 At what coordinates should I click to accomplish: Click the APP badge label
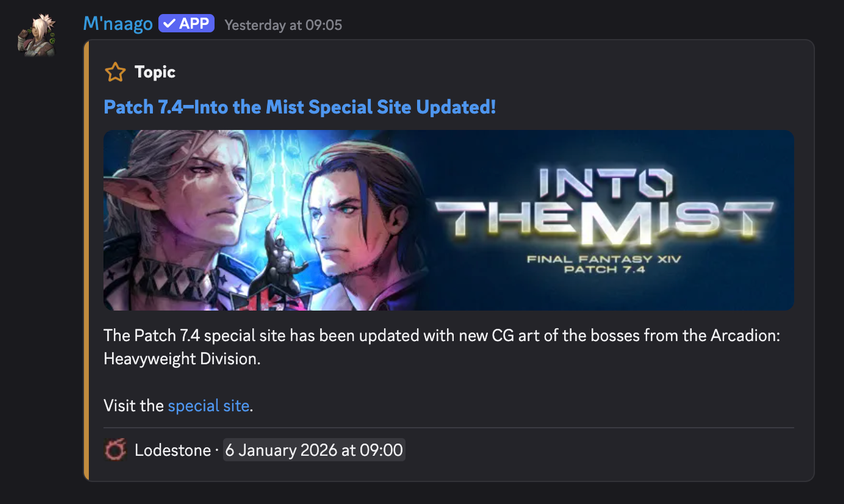[195, 24]
